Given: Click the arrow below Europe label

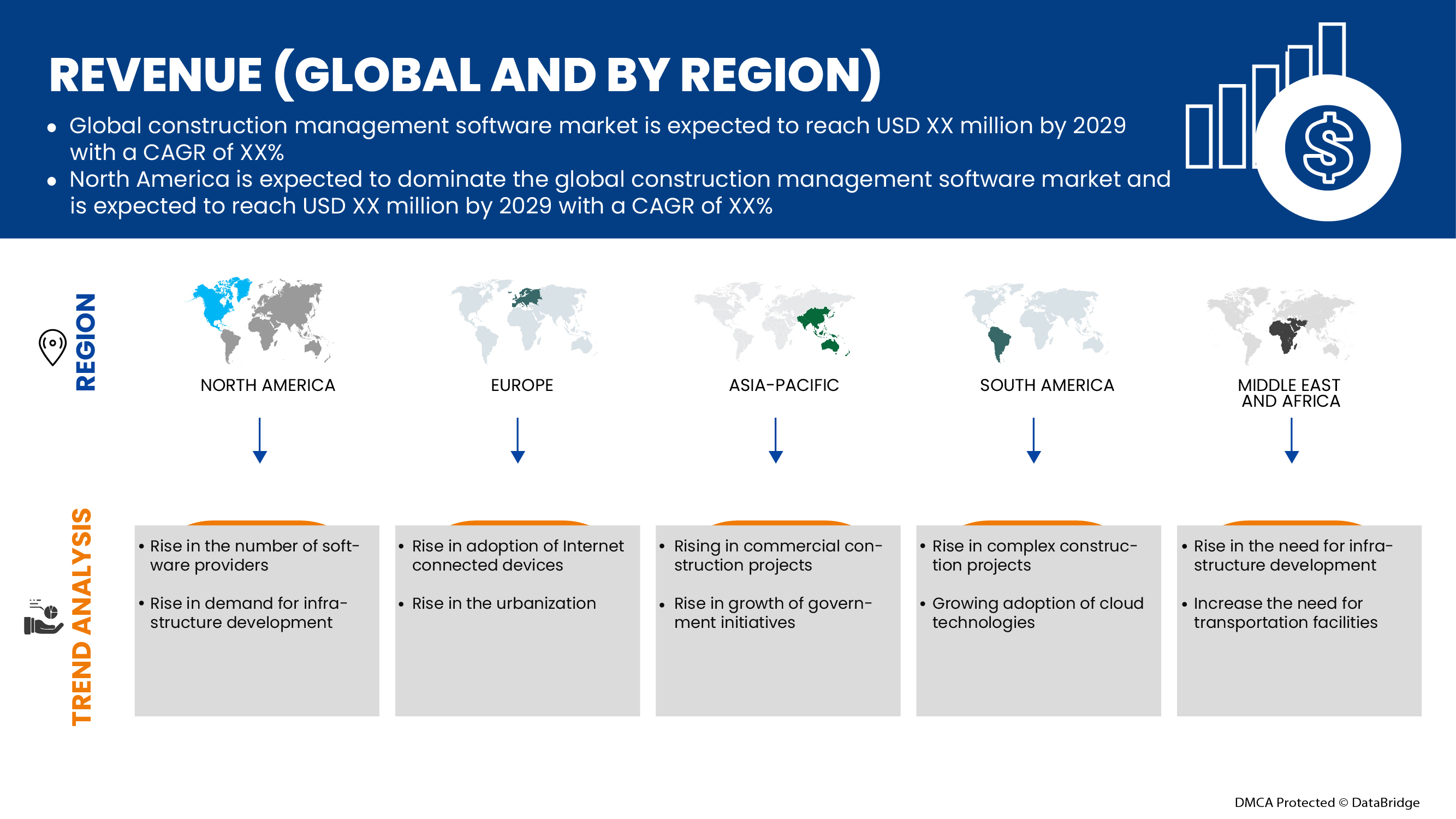Looking at the screenshot, I should coord(518,440).
